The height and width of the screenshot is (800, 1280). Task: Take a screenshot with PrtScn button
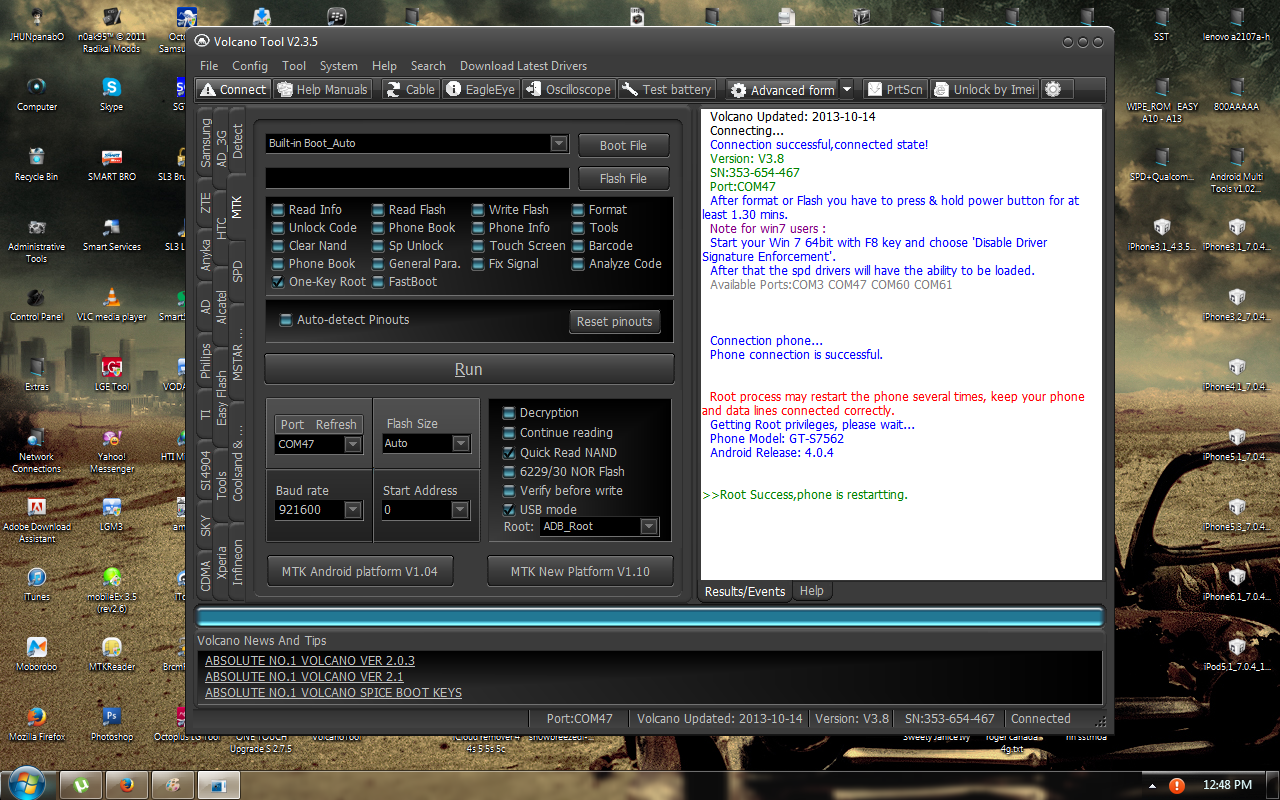(x=894, y=89)
